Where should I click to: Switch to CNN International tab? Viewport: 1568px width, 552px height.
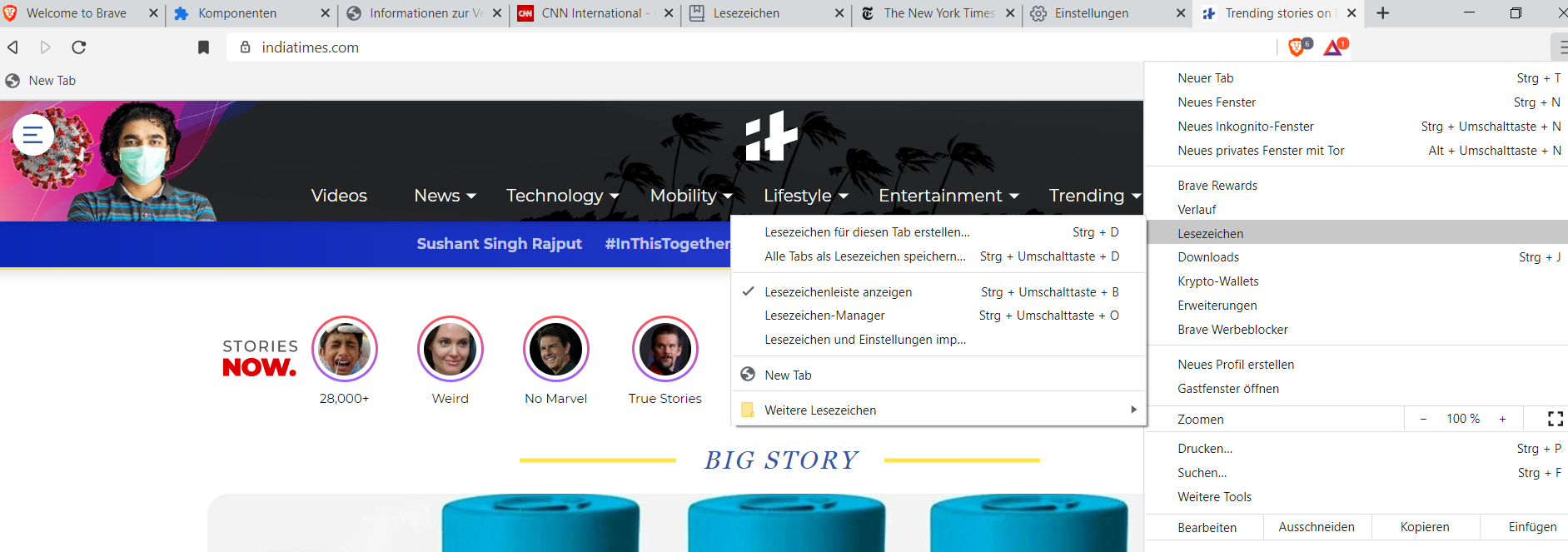595,13
